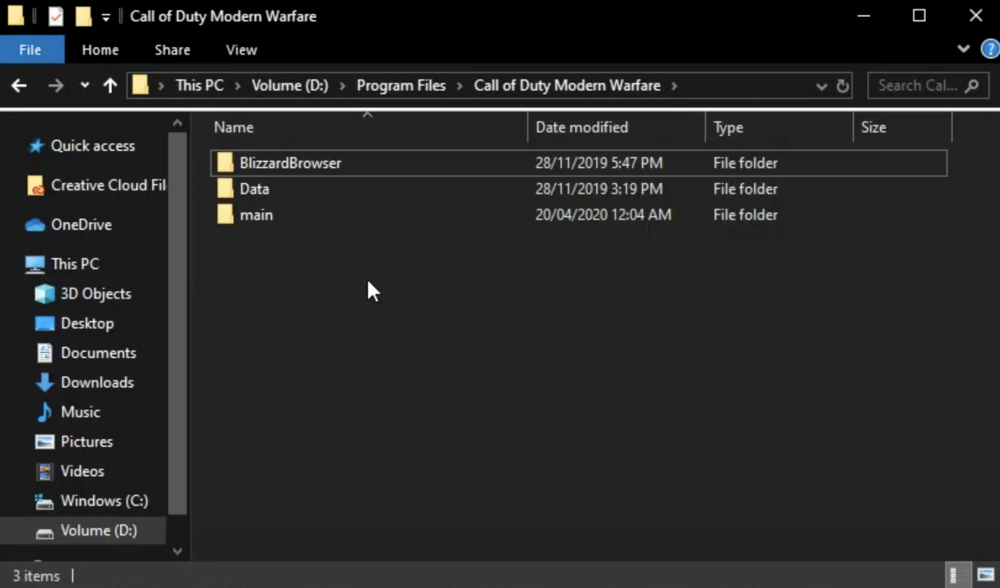Sort by the Date modified column header

coord(582,127)
